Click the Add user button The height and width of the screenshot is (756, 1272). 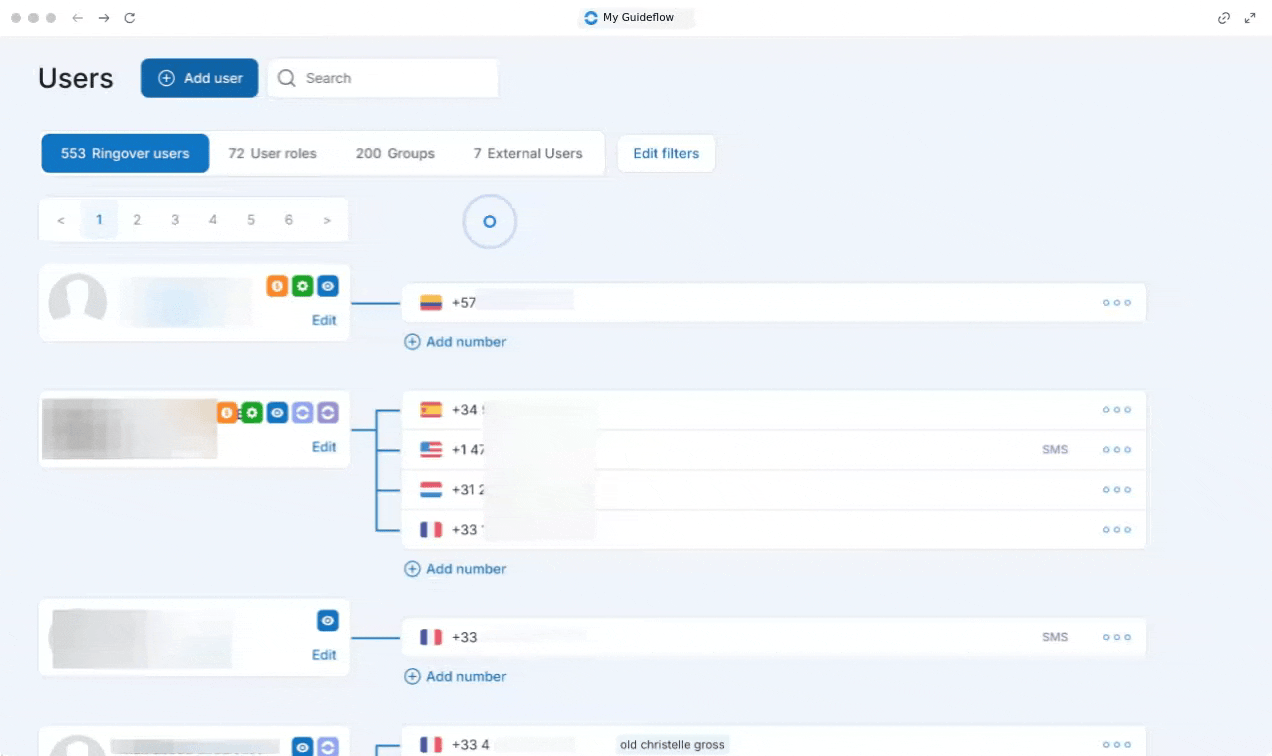[x=200, y=78]
